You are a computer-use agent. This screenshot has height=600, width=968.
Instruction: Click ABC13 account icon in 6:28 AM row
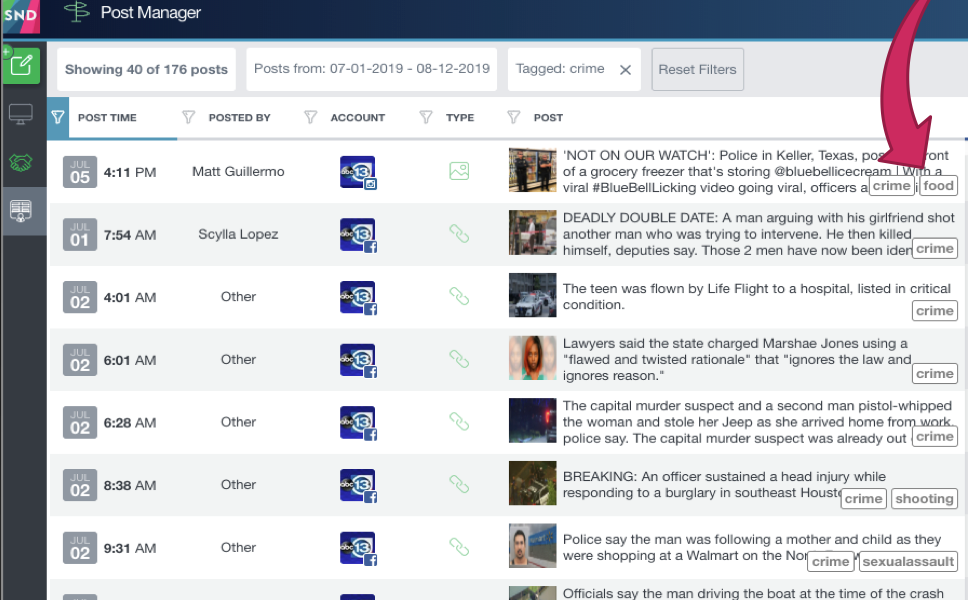coord(358,423)
